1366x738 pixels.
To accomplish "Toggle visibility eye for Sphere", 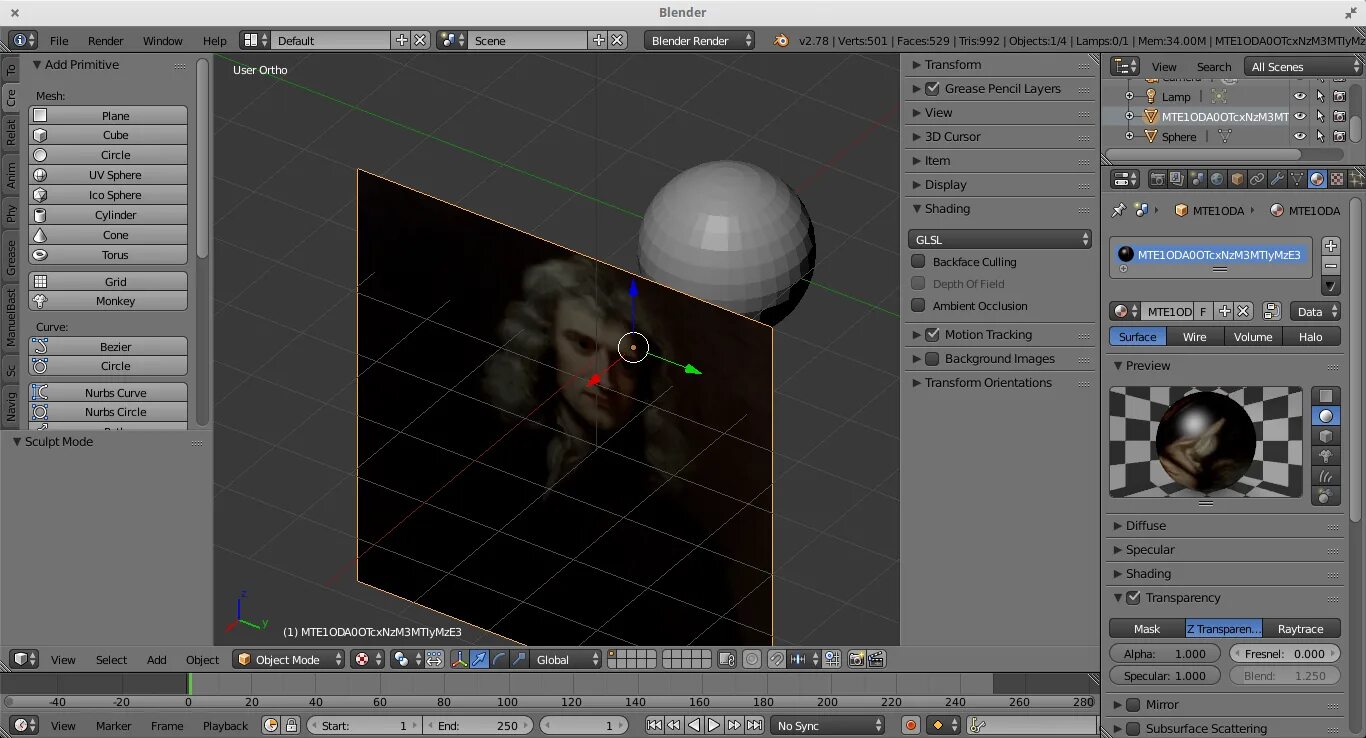I will click(1300, 136).
